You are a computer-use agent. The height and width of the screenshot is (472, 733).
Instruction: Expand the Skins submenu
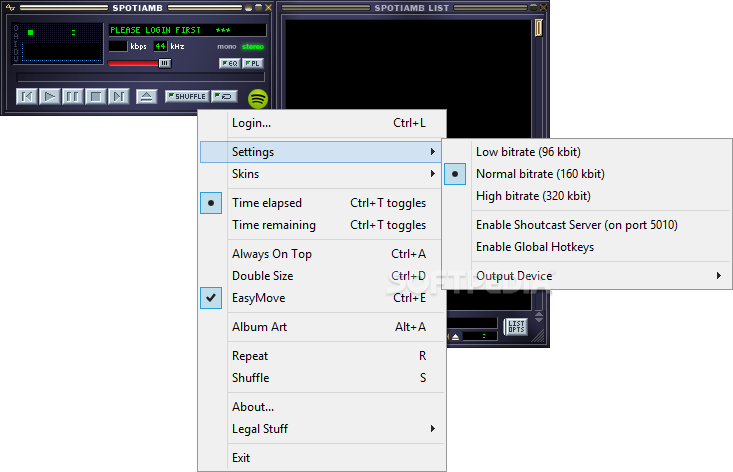(321, 174)
